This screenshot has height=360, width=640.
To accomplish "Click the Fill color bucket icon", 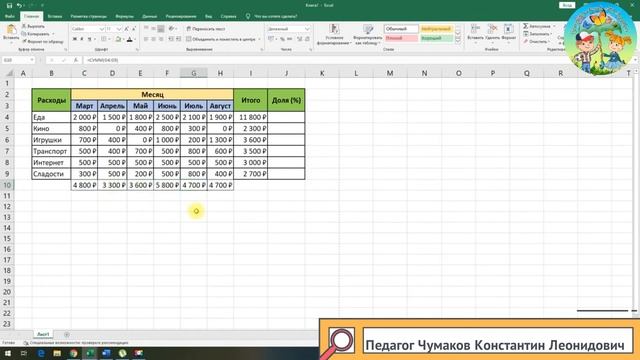I will pyautogui.click(x=118, y=39).
